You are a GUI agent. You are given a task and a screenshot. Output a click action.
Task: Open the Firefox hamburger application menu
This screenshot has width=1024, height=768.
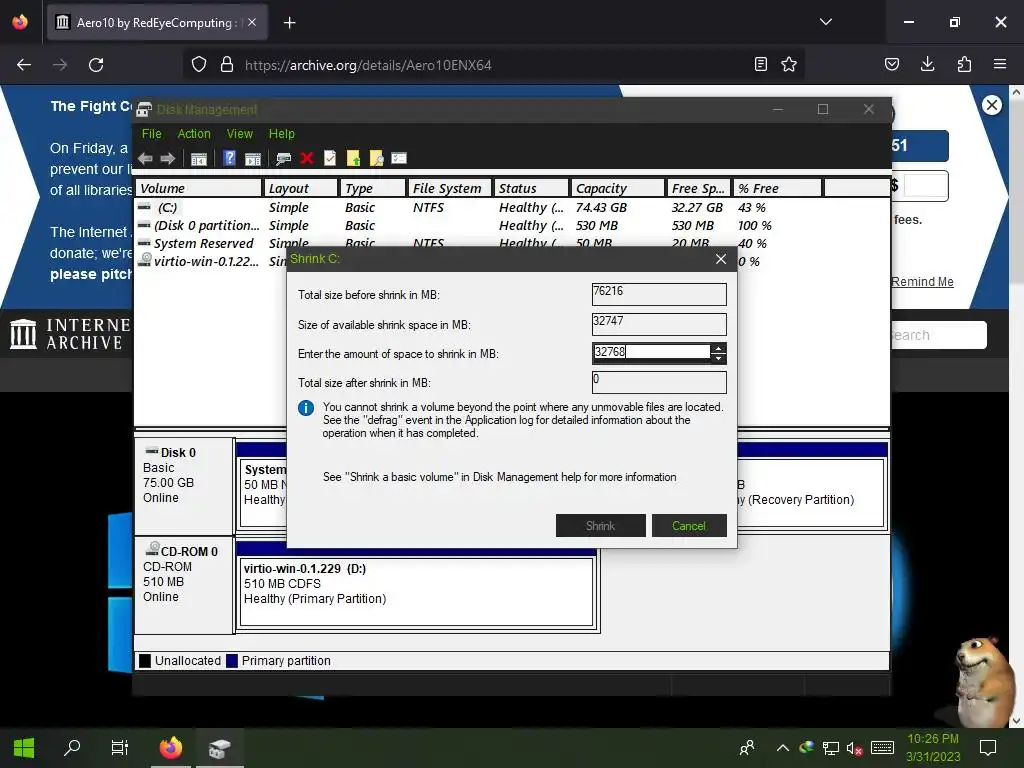(x=1000, y=65)
